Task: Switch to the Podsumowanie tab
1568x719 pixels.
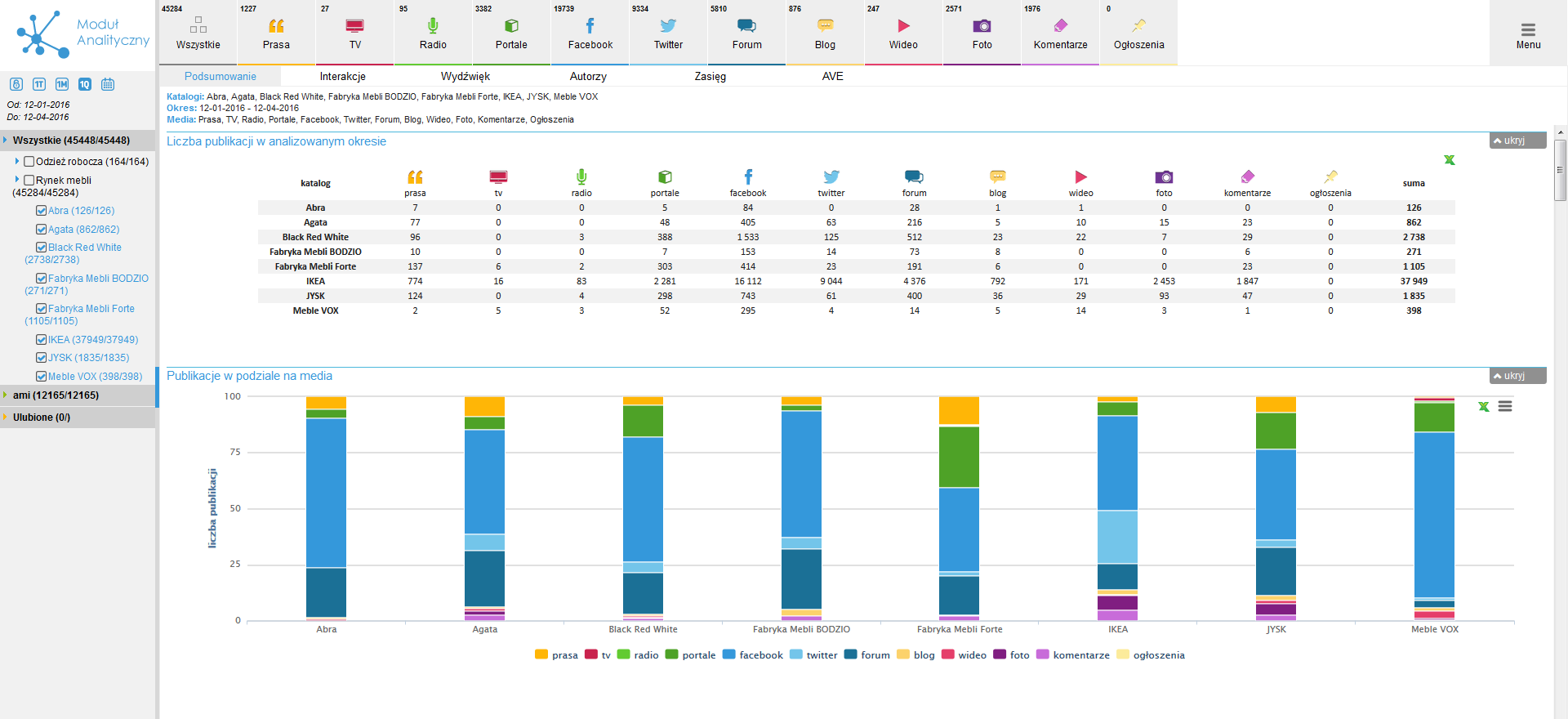Action: 220,77
